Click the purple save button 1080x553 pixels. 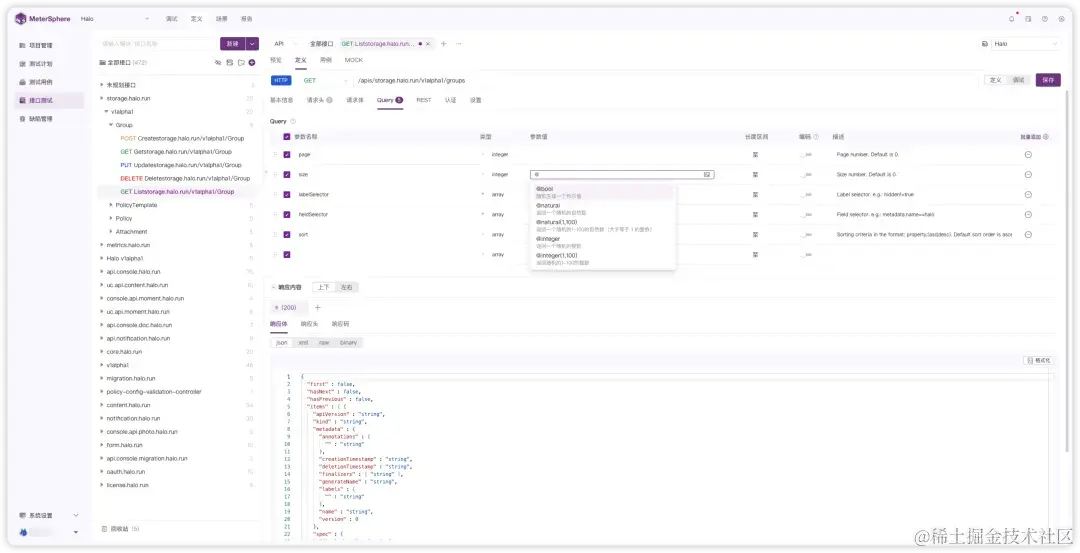point(1048,80)
